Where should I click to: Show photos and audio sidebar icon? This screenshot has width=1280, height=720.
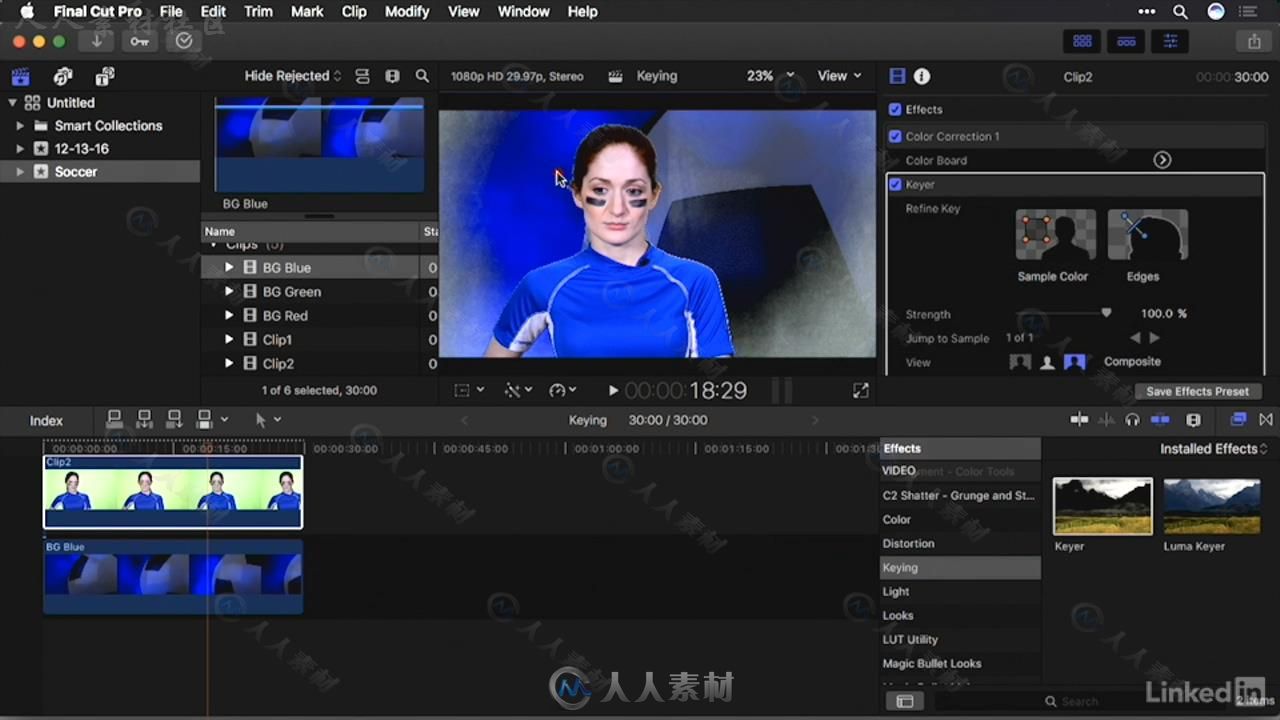tap(63, 77)
